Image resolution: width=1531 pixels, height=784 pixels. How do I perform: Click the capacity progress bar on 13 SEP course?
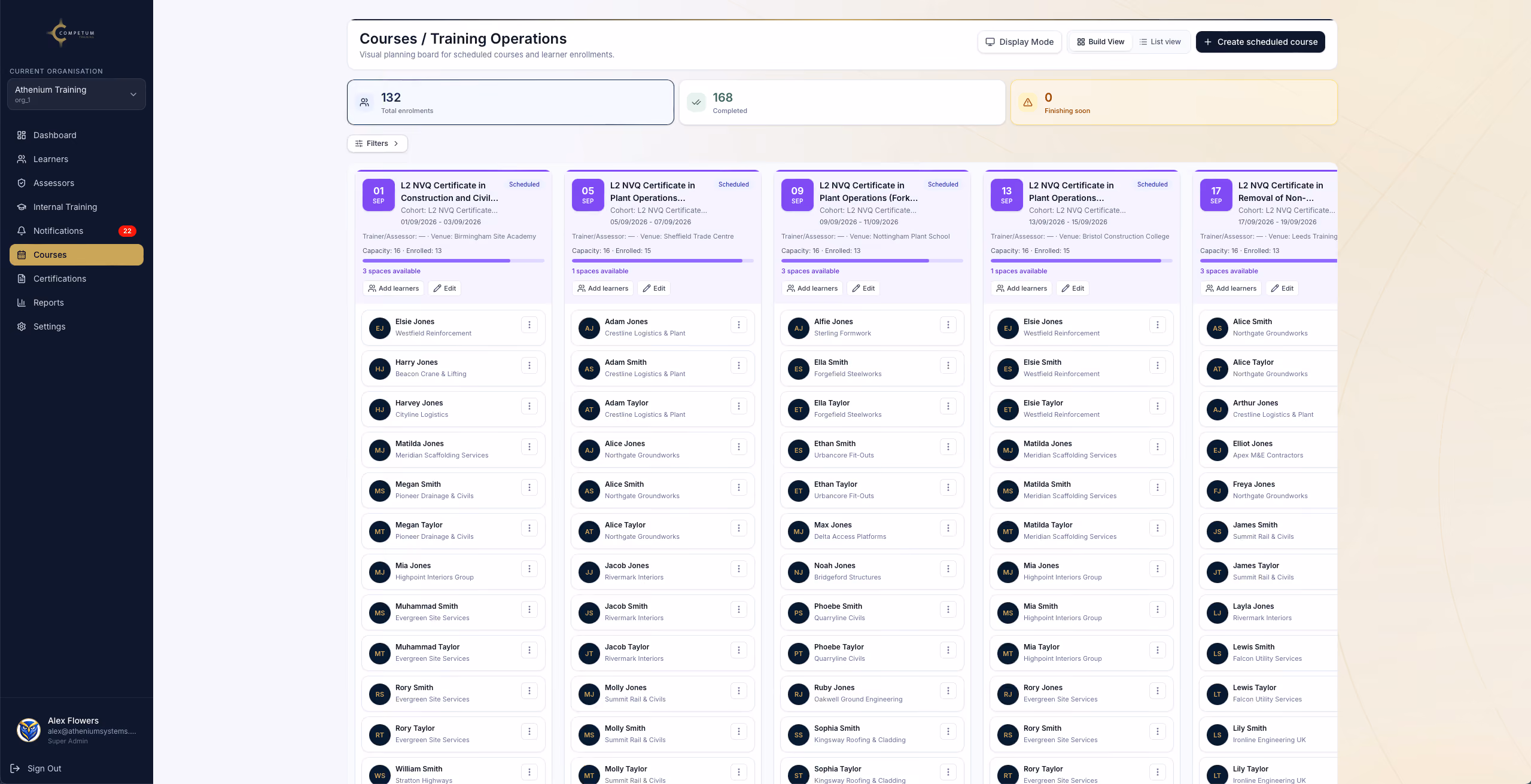click(x=1082, y=261)
